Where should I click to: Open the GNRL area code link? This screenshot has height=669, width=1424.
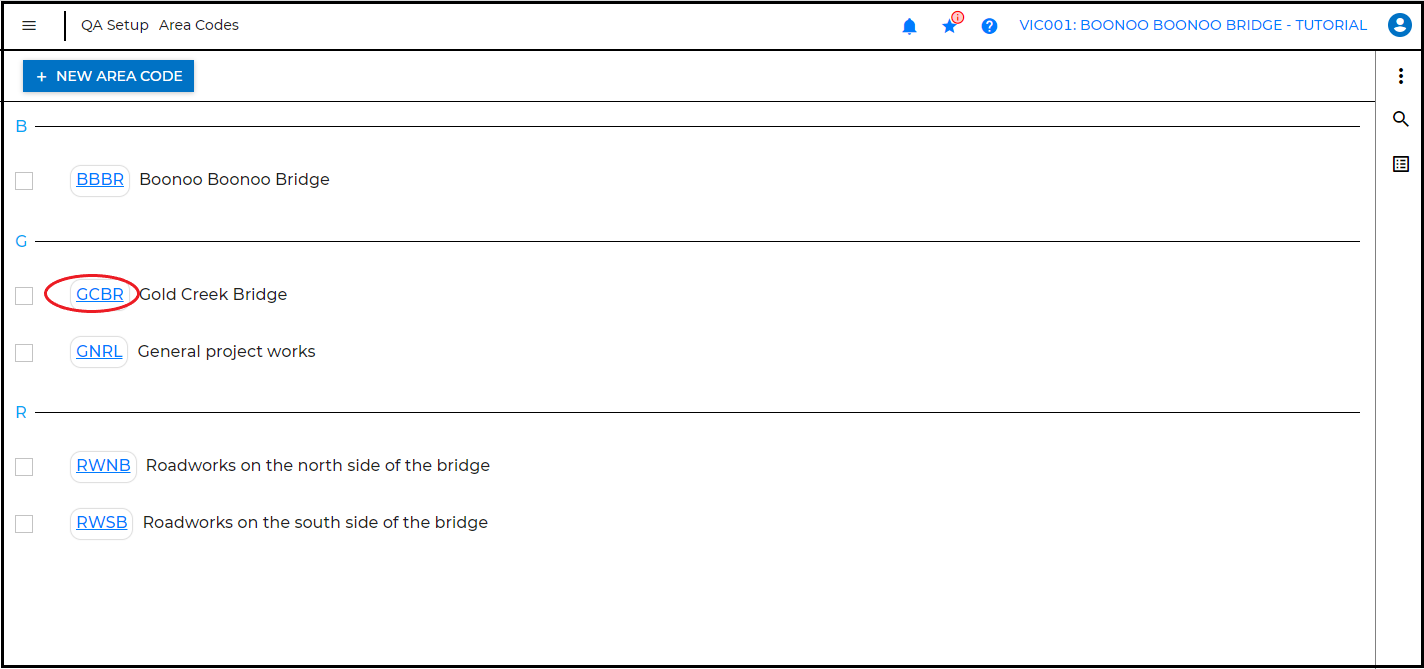[99, 352]
